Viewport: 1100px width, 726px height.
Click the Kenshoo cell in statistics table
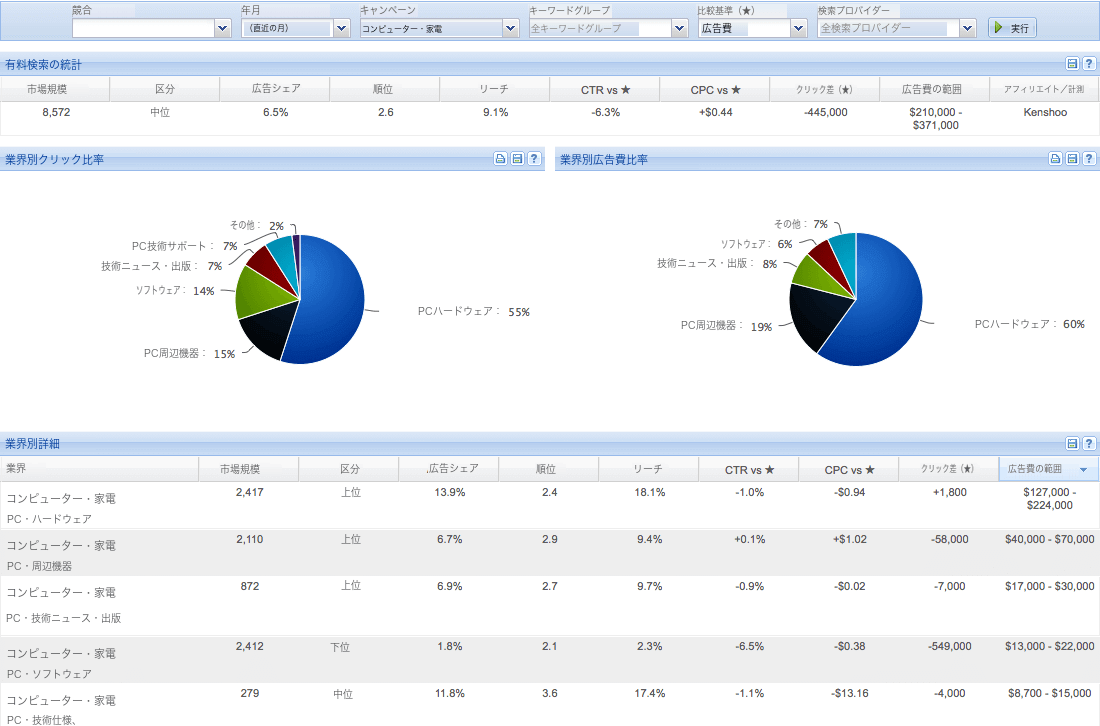(x=1045, y=112)
